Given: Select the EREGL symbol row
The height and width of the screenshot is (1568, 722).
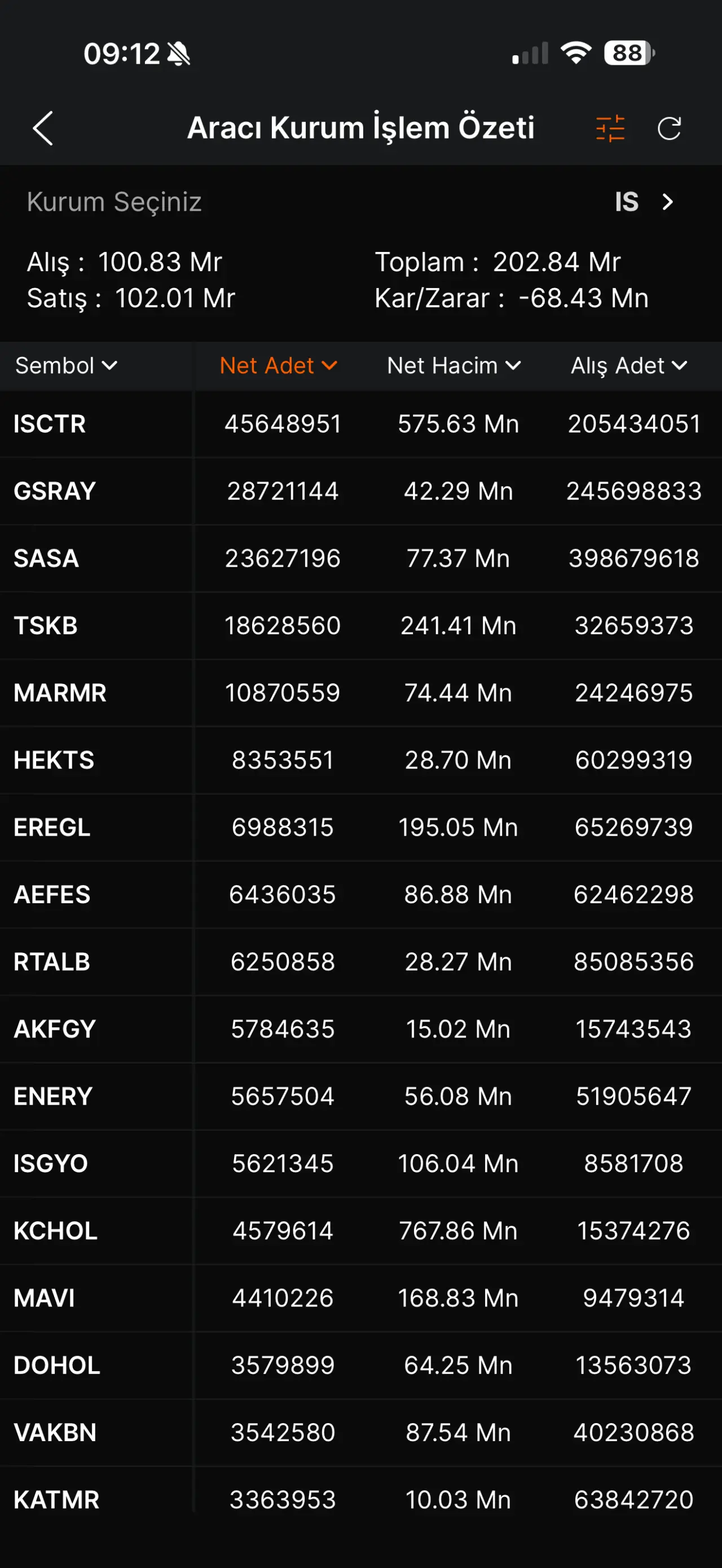Looking at the screenshot, I should point(52,827).
